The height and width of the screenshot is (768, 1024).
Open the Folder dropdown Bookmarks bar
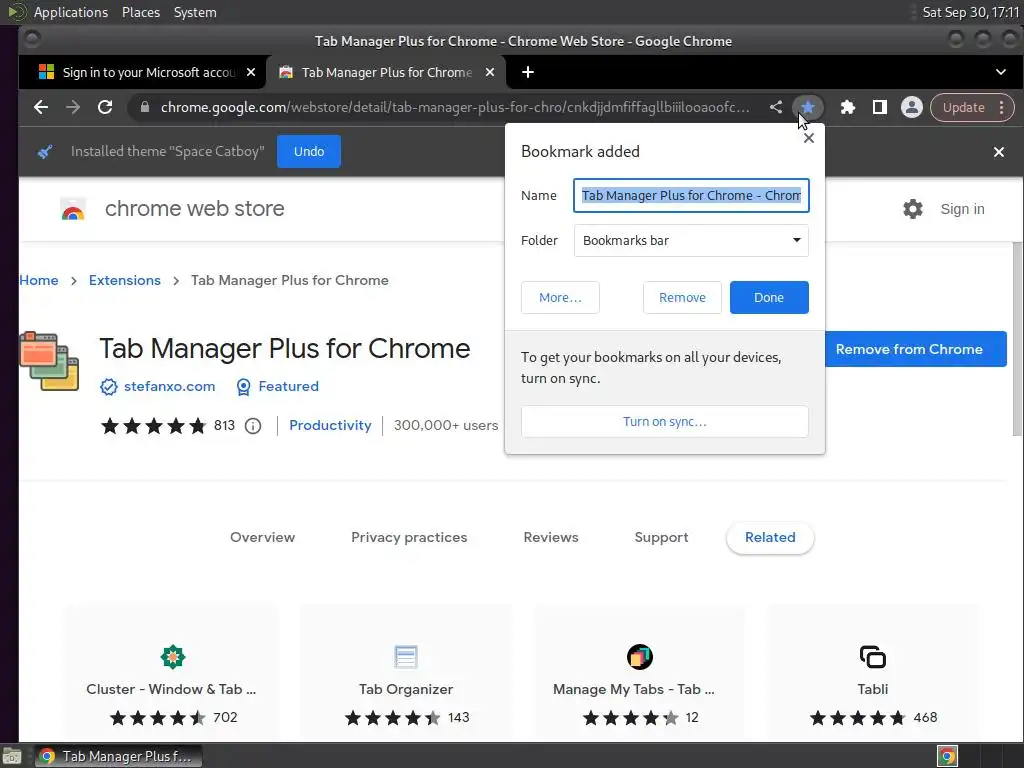[691, 240]
